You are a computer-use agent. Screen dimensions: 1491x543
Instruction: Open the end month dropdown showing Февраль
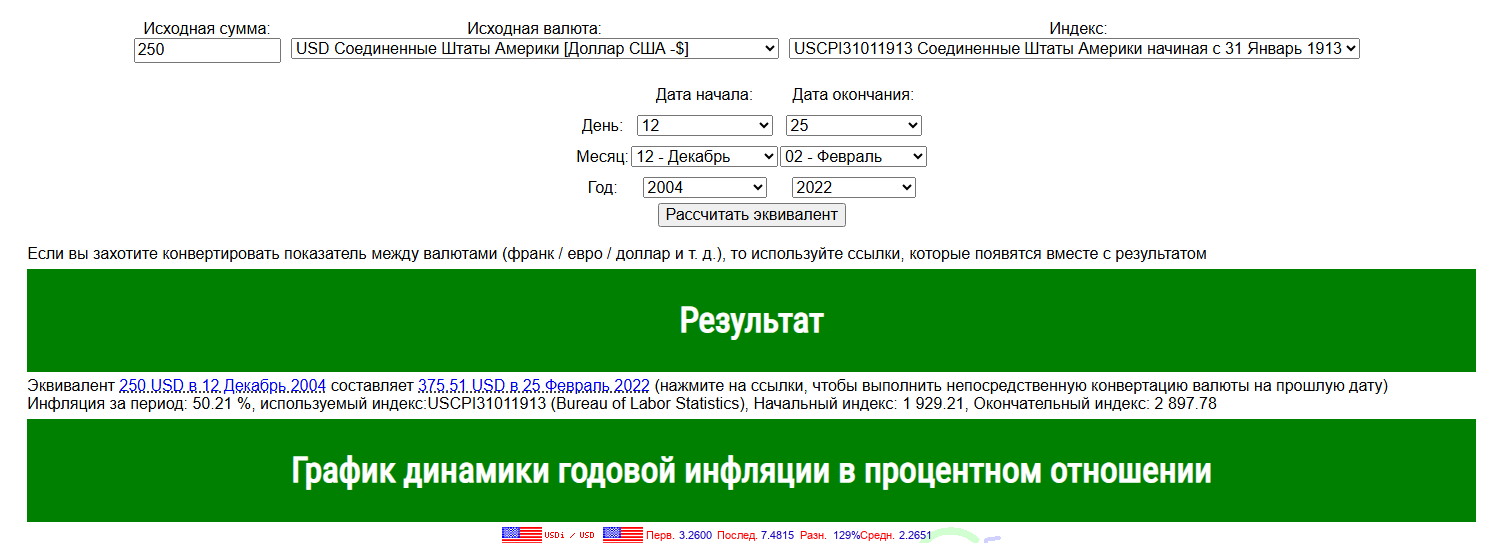[853, 157]
